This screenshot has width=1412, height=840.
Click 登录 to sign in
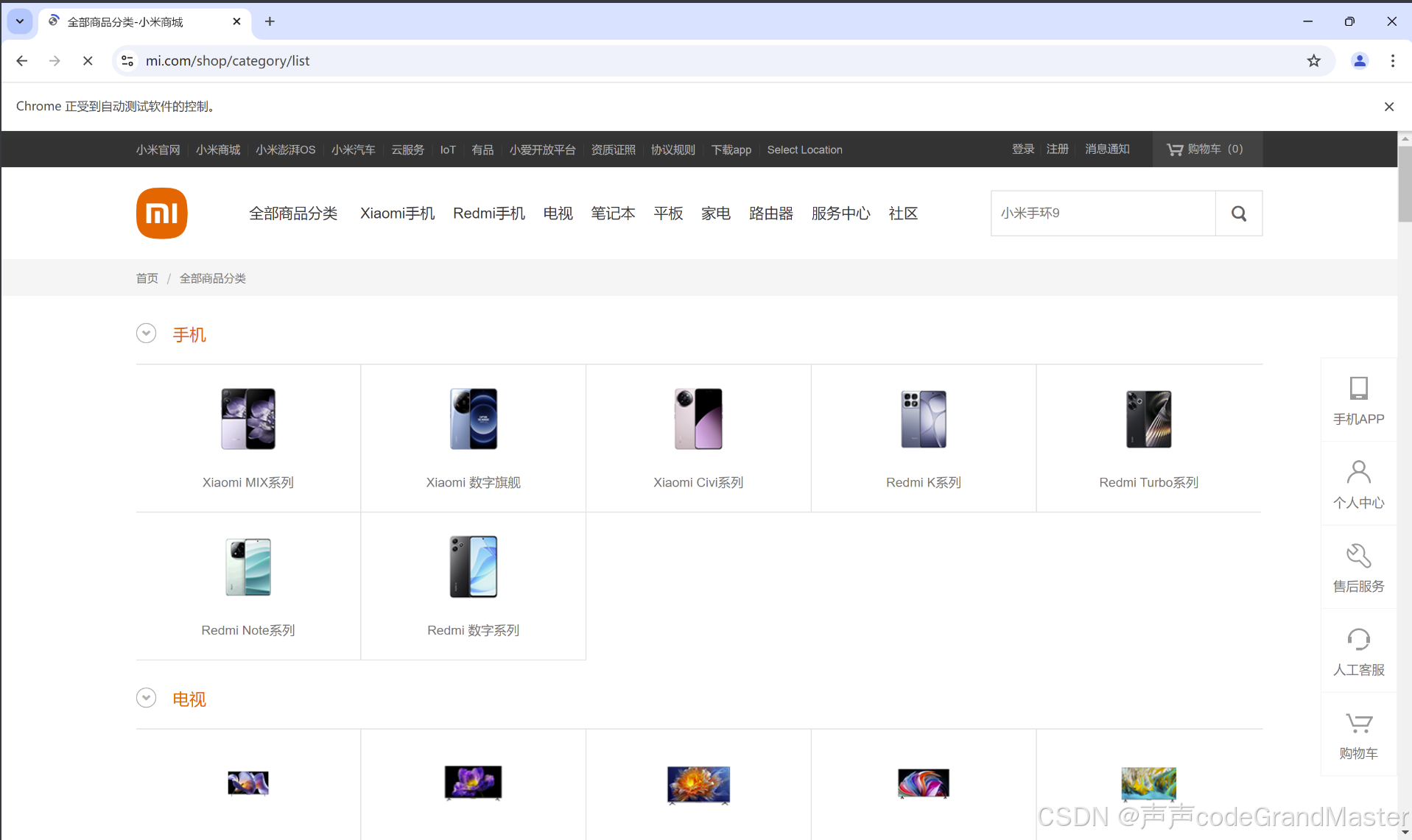[x=1023, y=149]
